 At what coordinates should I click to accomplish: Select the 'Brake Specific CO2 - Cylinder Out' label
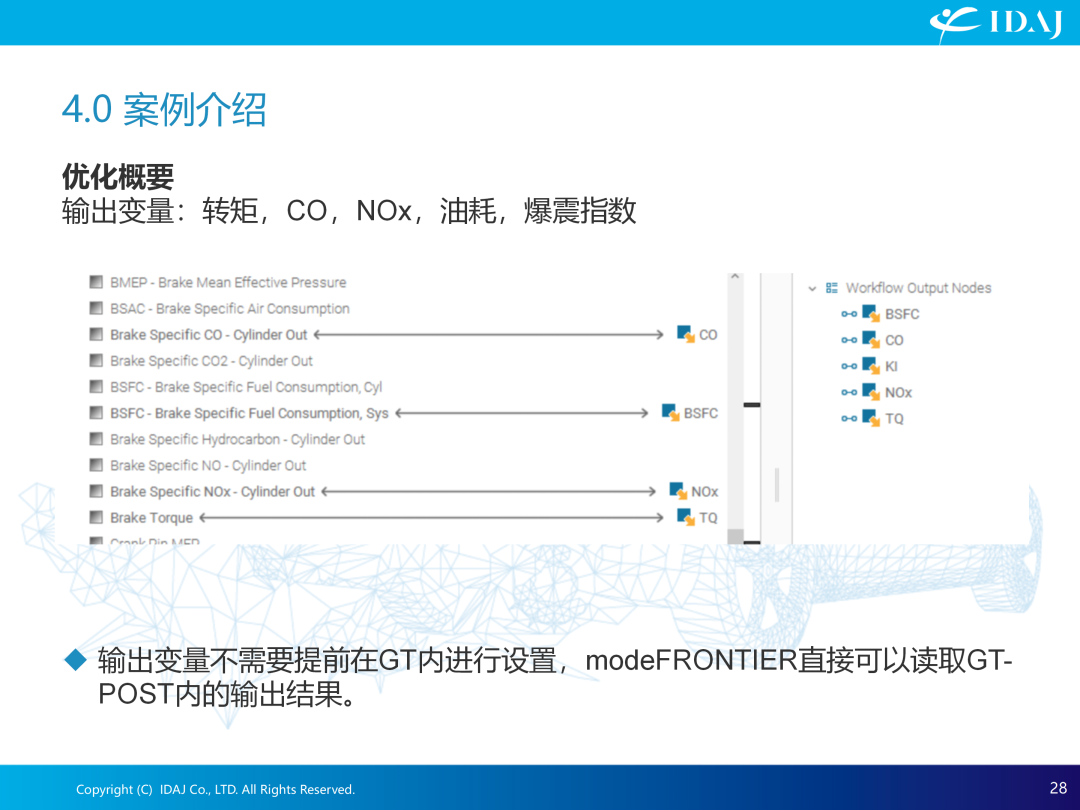pos(211,361)
